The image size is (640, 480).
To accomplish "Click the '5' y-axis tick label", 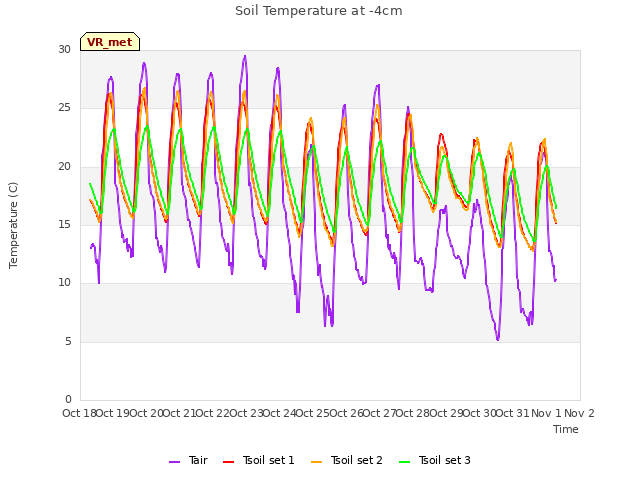I will coord(68,342).
